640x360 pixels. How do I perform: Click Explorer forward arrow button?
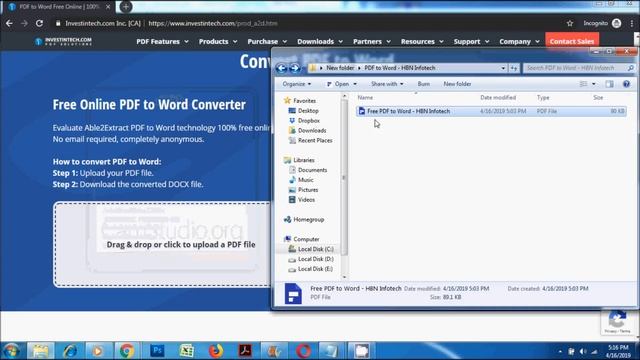coord(294,68)
